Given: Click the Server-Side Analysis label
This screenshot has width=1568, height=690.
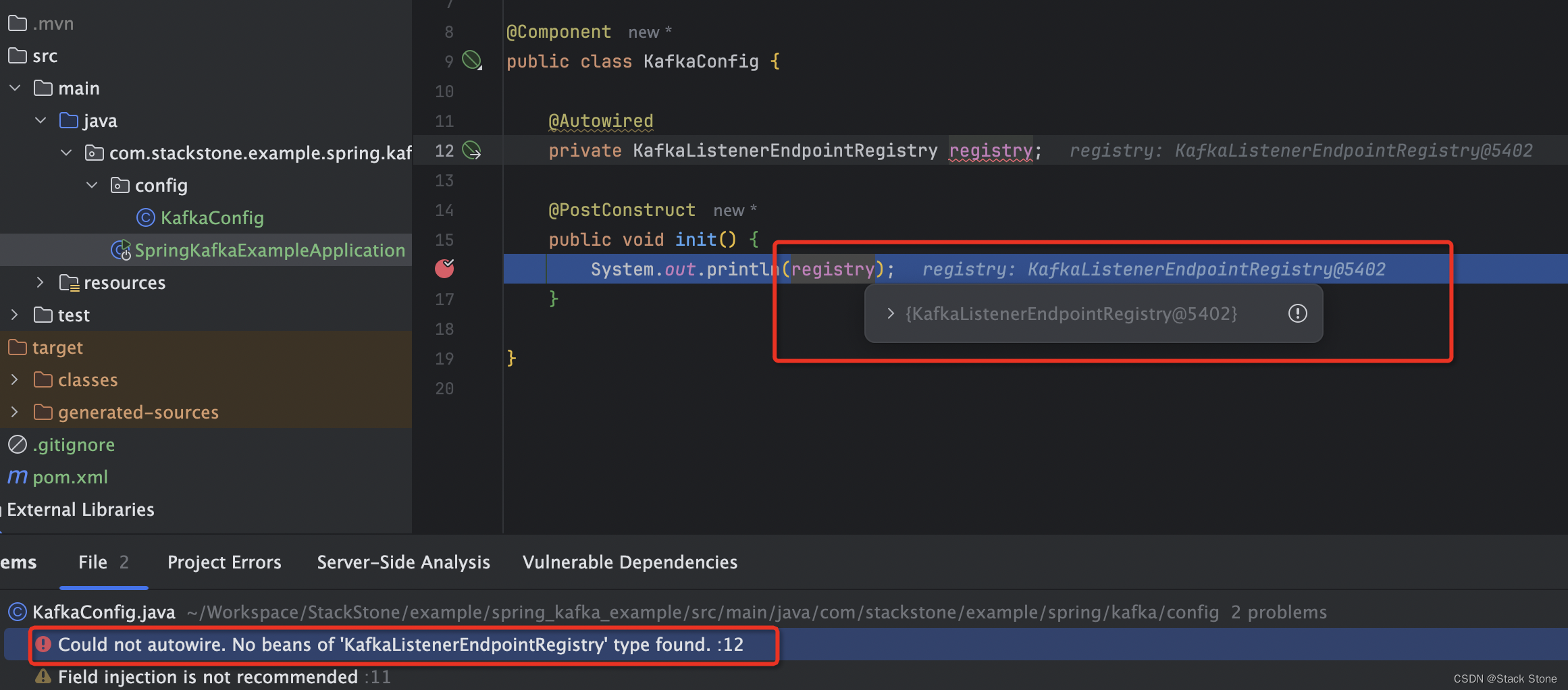Looking at the screenshot, I should pyautogui.click(x=403, y=562).
